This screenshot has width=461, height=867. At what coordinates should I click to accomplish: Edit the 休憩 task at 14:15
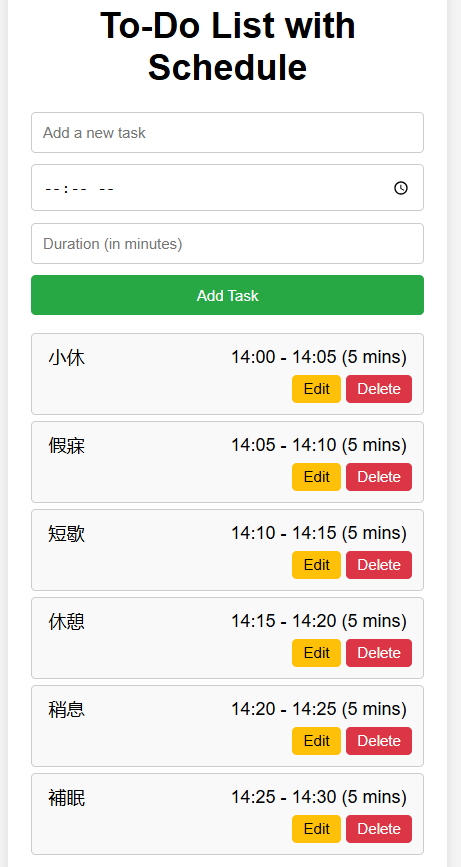click(x=316, y=652)
